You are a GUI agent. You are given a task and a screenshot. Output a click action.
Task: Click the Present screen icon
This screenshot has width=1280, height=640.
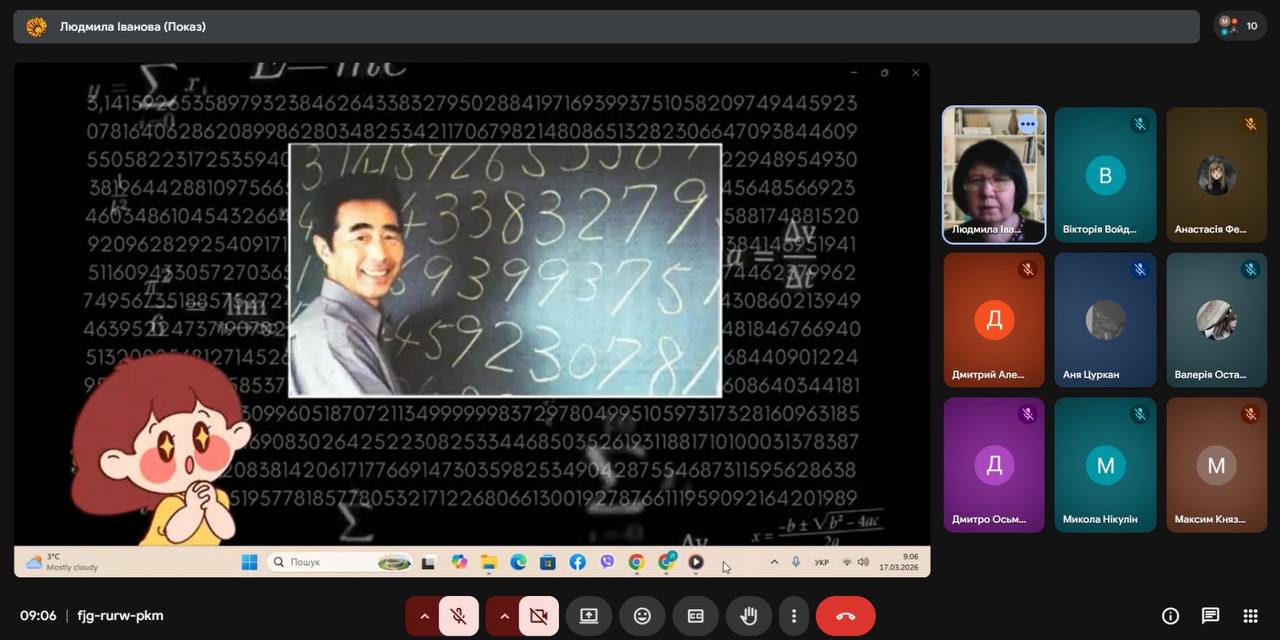point(589,616)
